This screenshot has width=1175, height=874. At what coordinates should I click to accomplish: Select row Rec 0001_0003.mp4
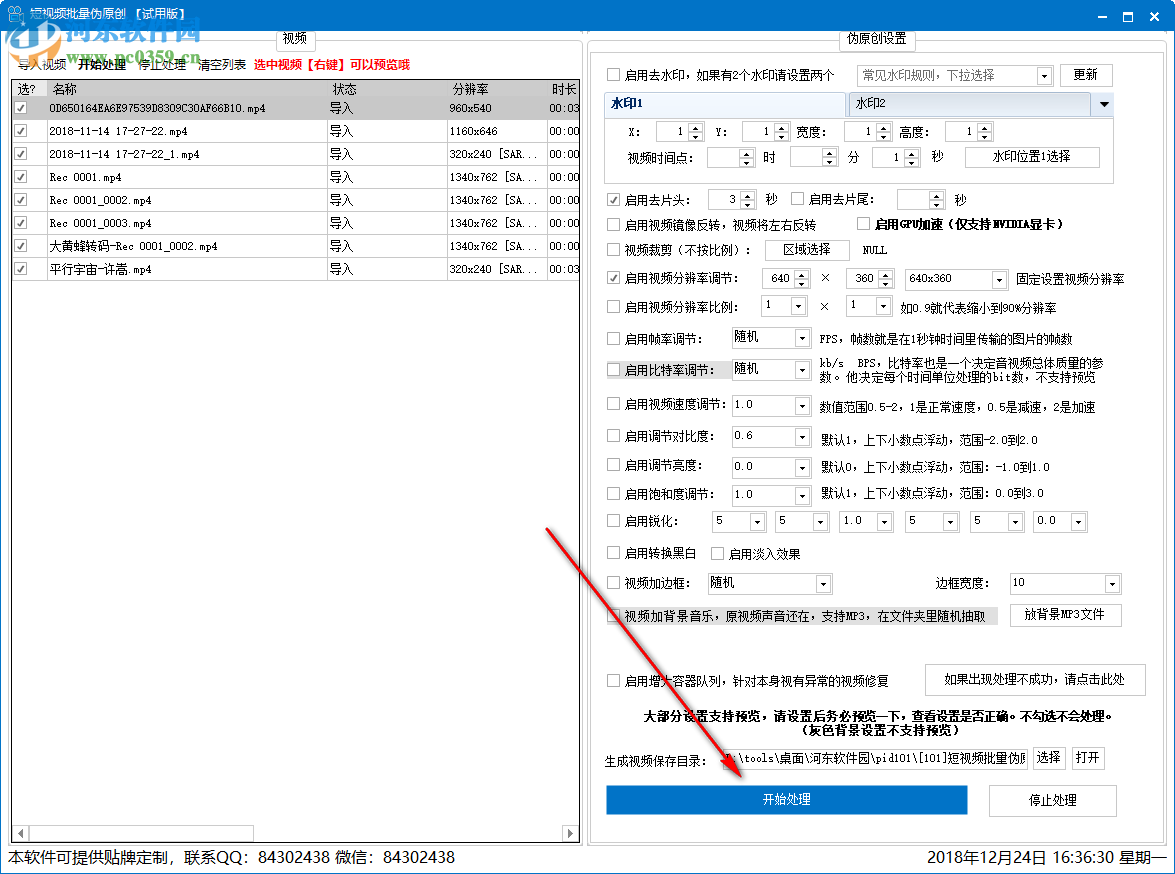[x=295, y=223]
